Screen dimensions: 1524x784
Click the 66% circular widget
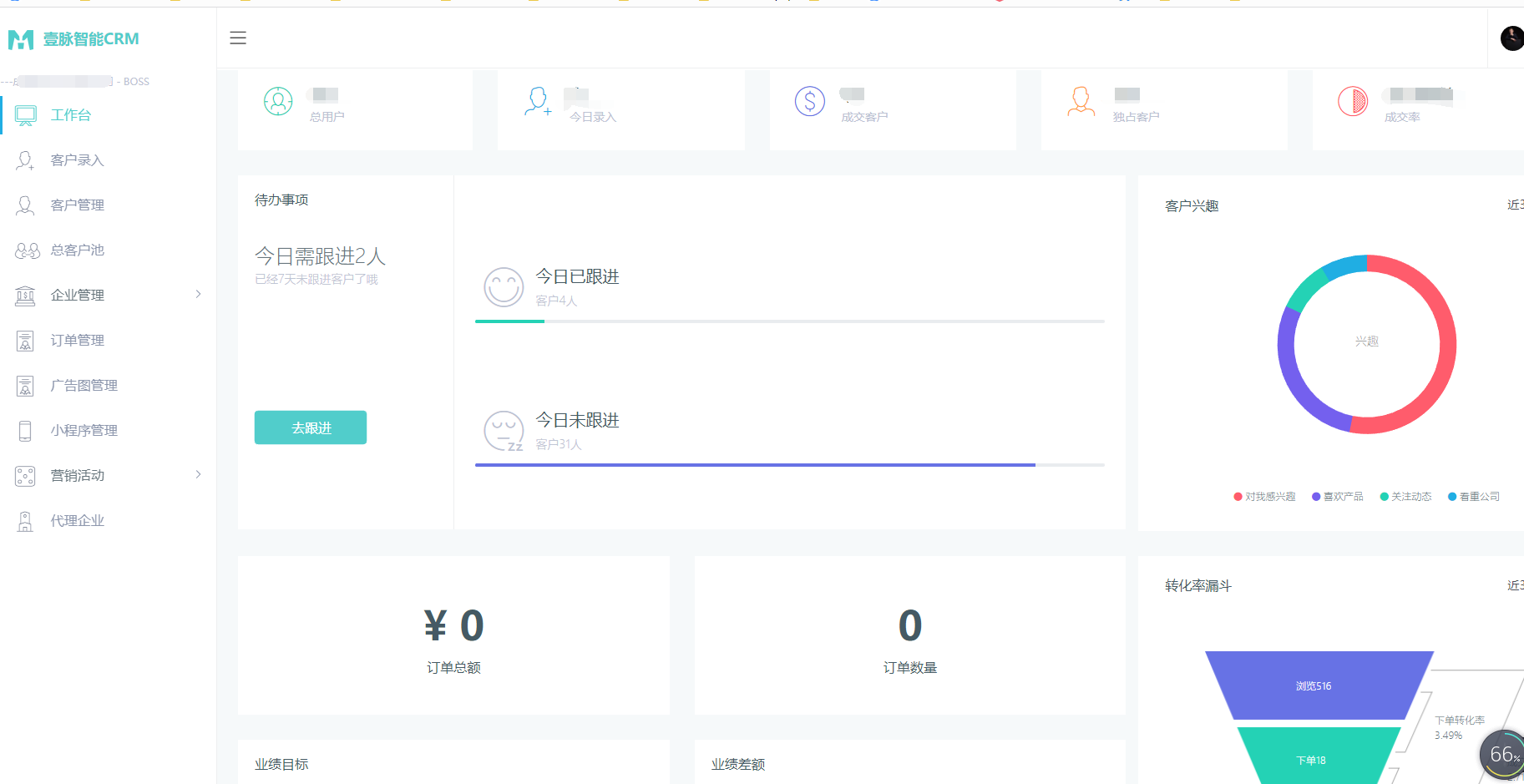(x=1501, y=755)
